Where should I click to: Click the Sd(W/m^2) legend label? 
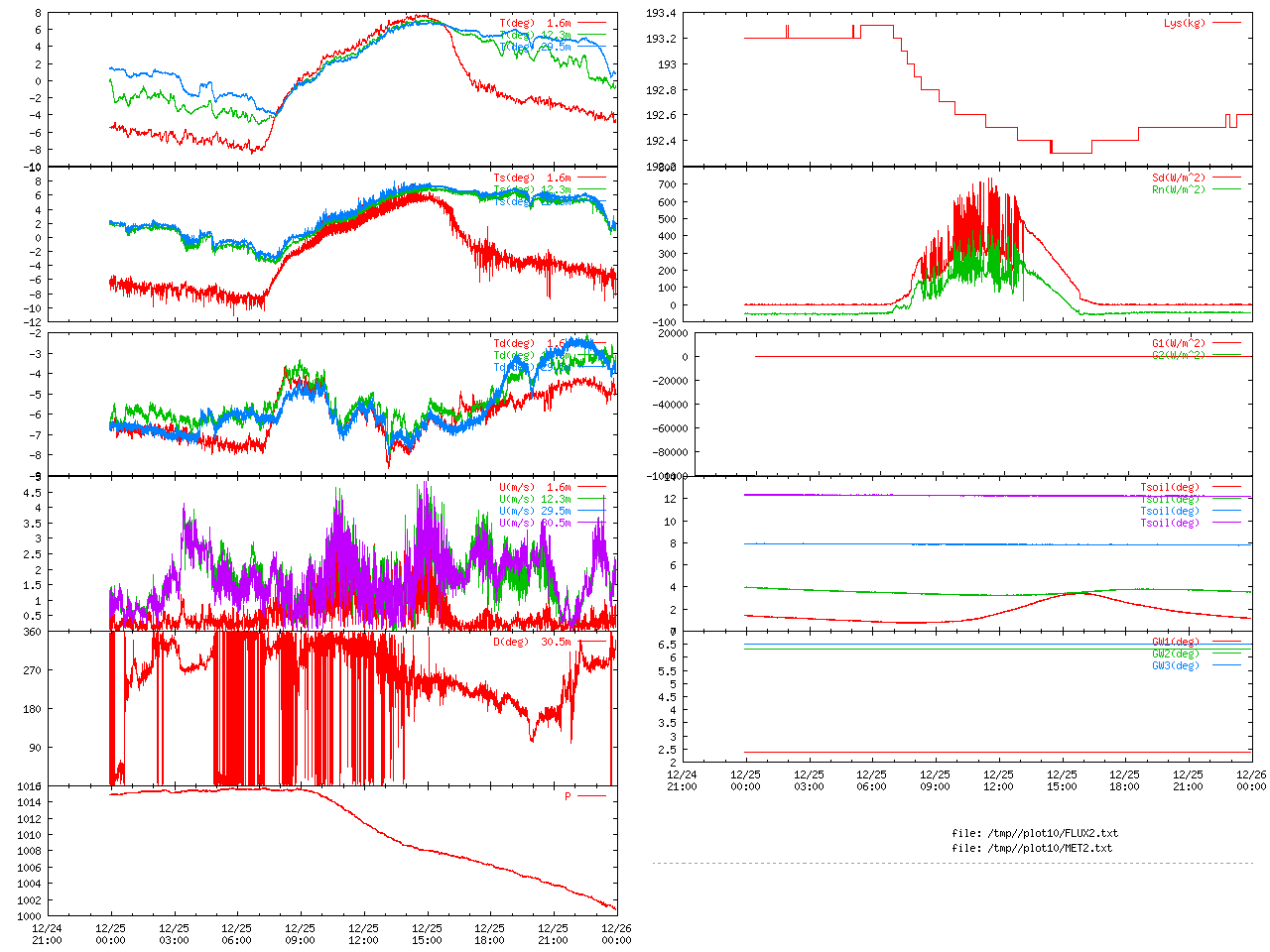1178,178
